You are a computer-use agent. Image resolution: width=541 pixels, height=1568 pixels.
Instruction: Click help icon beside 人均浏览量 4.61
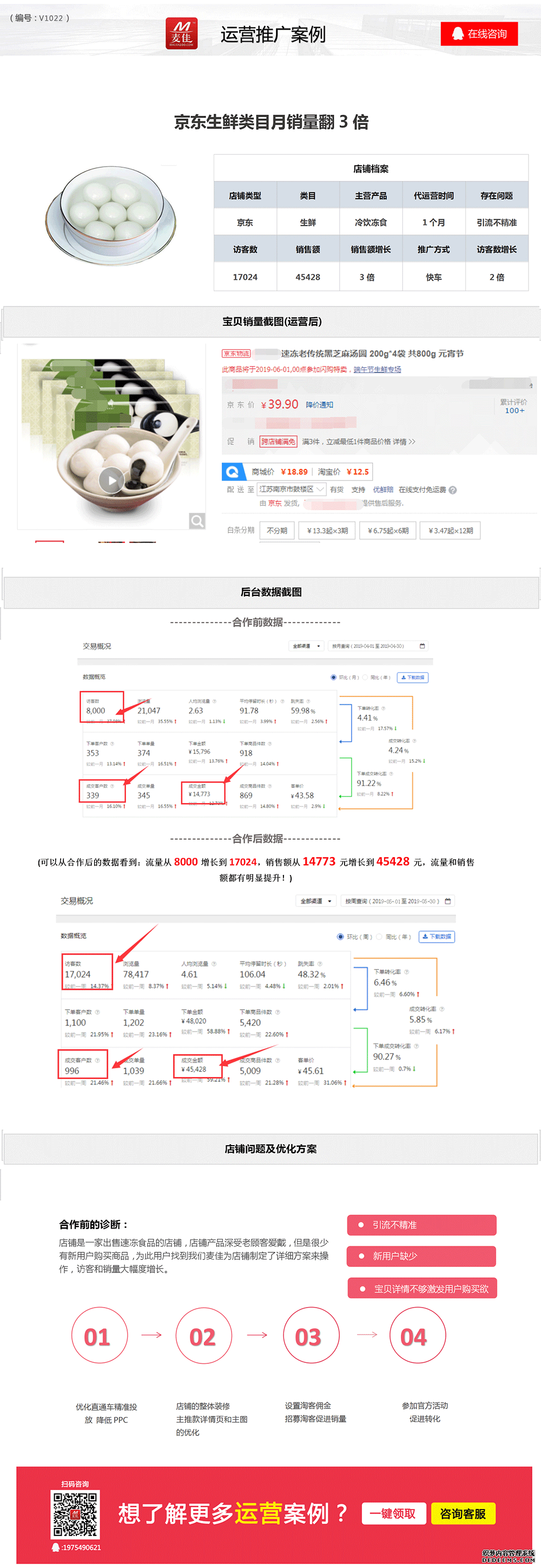214,964
